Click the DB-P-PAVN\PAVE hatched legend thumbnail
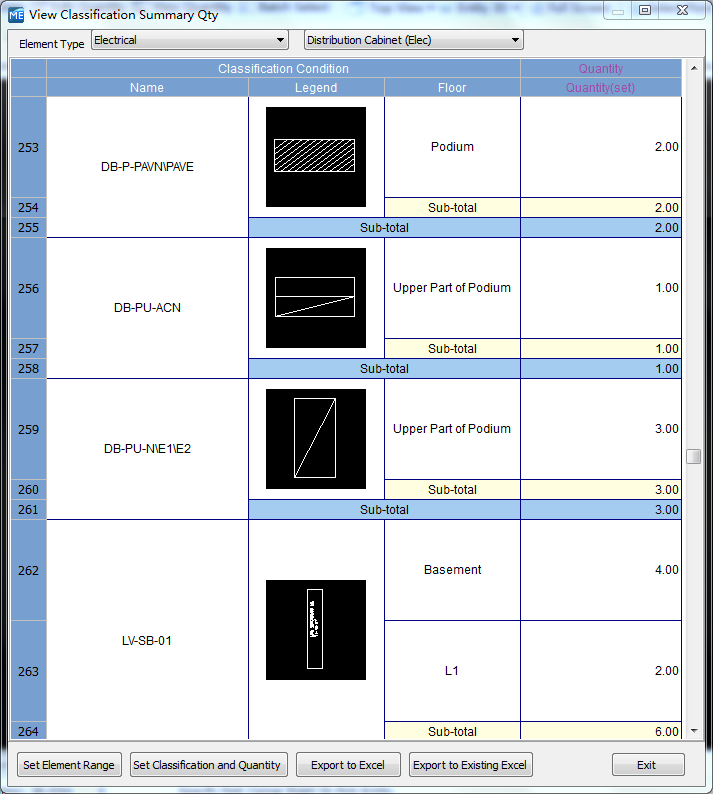Screen dimensions: 713x794 click(315, 156)
